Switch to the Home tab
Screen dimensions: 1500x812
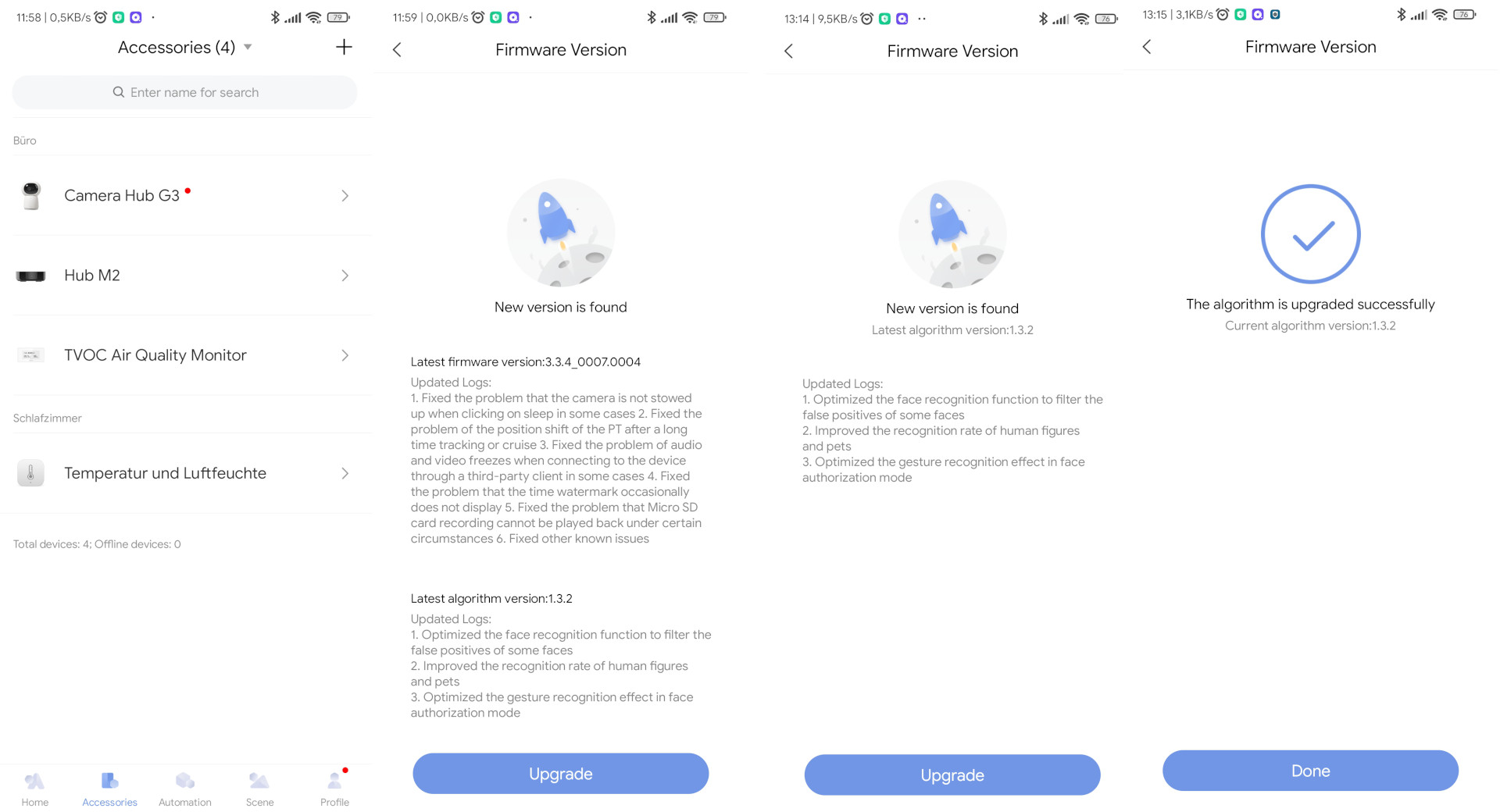tap(35, 788)
